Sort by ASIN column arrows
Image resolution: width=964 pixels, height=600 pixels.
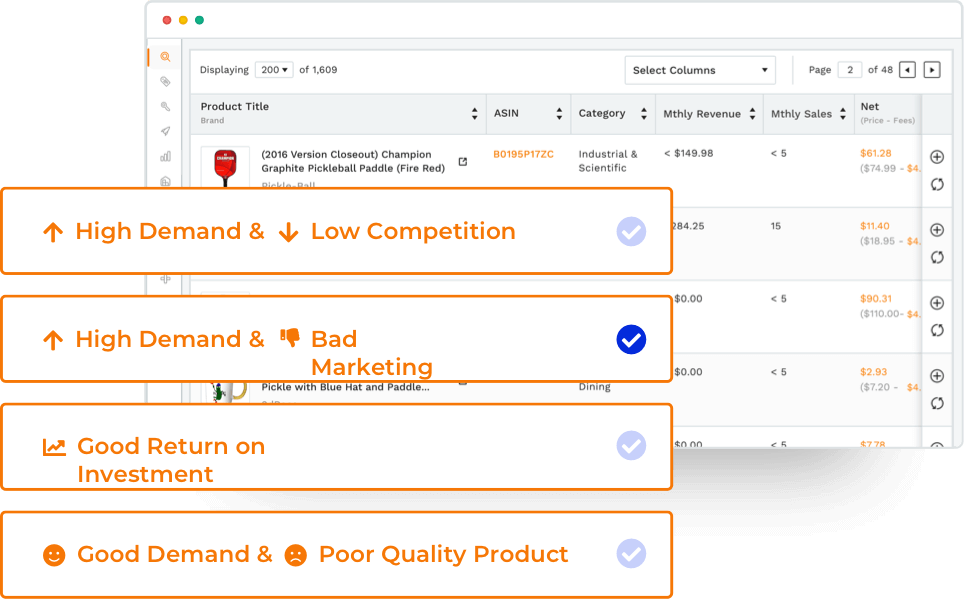[559, 113]
